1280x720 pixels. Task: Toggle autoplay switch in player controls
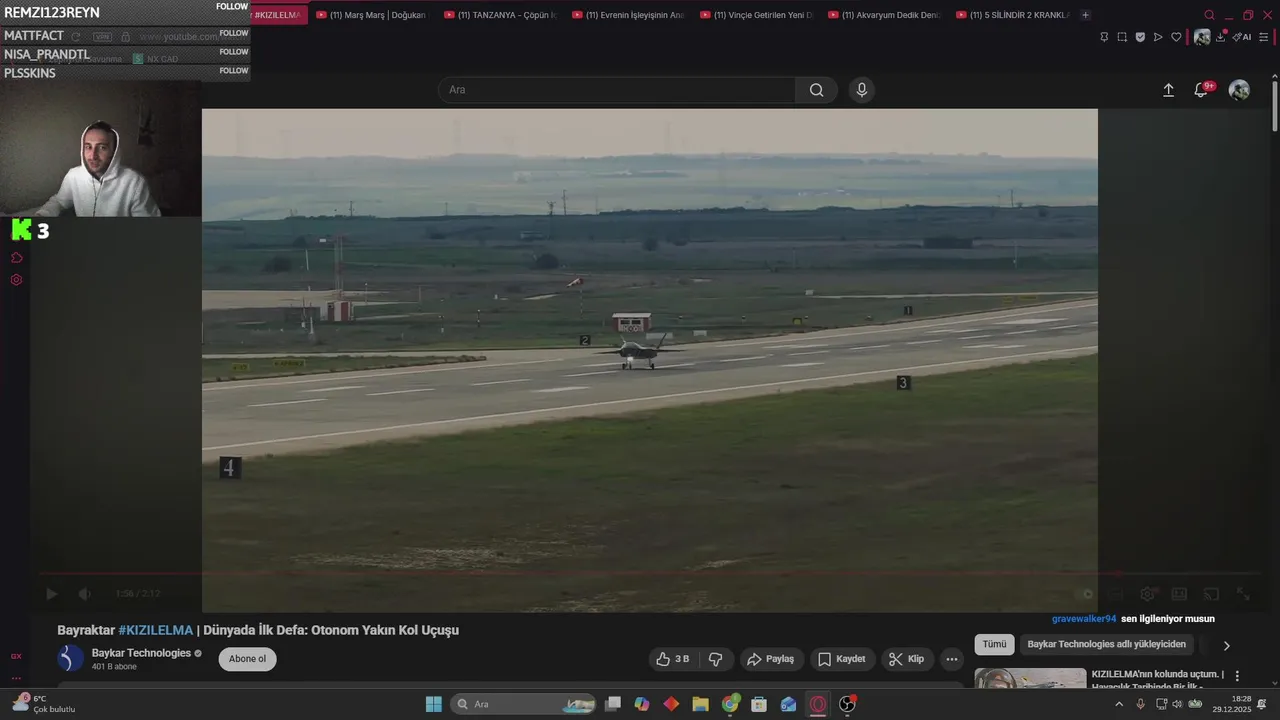pyautogui.click(x=1086, y=594)
